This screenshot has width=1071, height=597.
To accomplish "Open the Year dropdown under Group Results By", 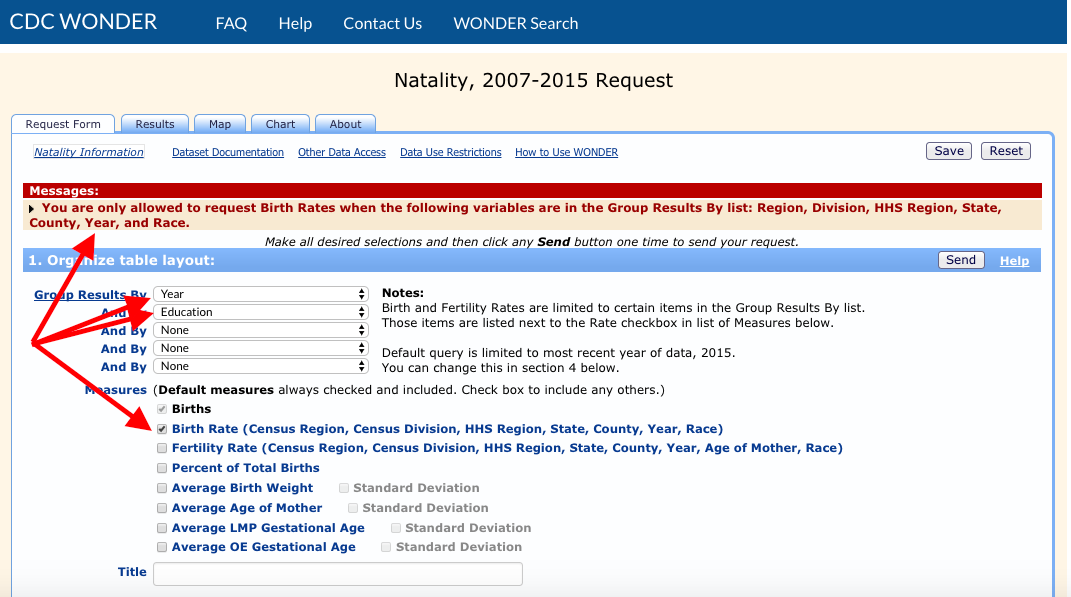I will (261, 294).
